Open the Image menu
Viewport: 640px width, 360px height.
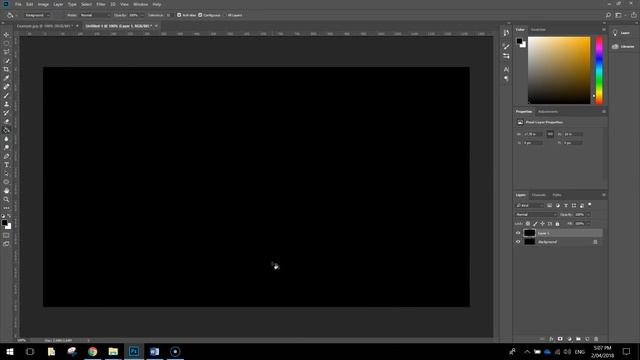point(43,4)
